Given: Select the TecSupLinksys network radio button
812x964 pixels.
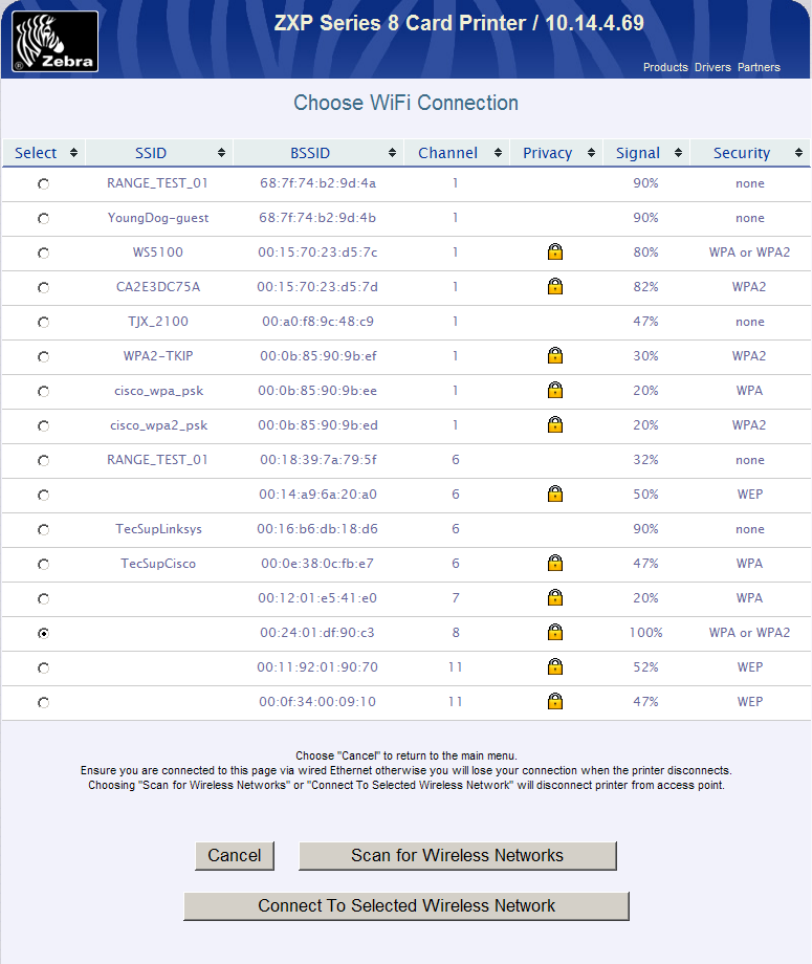Looking at the screenshot, I should pyautogui.click(x=43, y=529).
